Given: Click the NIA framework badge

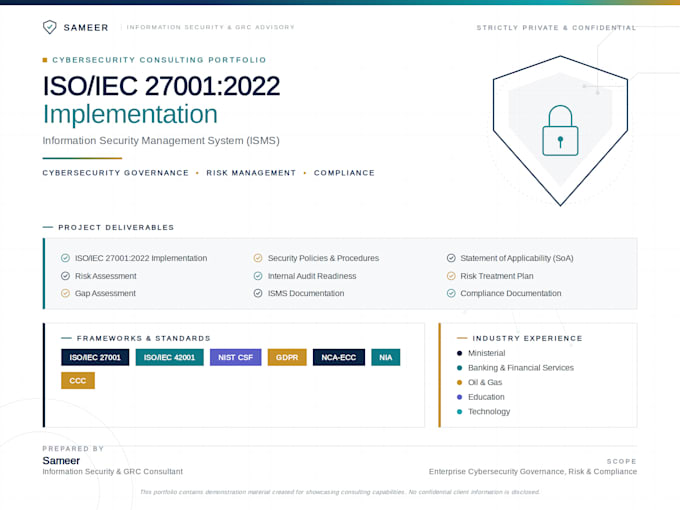Looking at the screenshot, I should 386,357.
